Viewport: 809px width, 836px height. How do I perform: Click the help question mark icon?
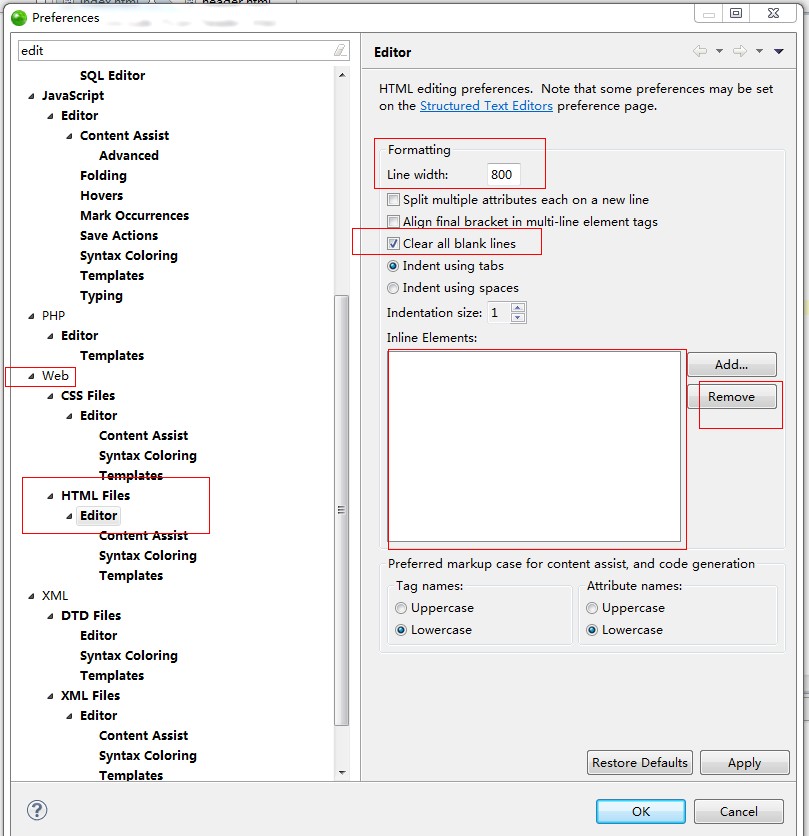coord(37,810)
